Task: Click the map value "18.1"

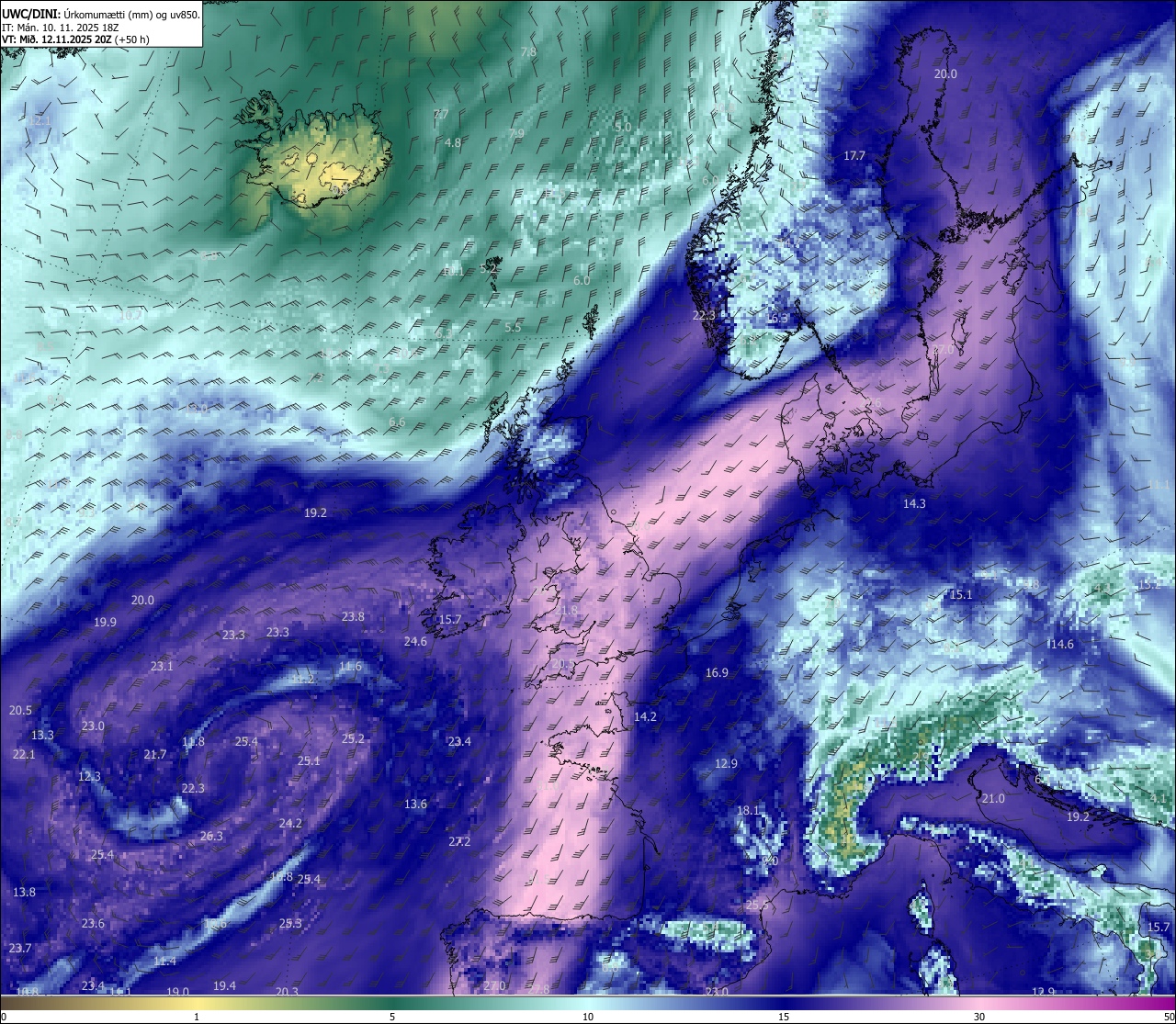Action: coord(748,810)
